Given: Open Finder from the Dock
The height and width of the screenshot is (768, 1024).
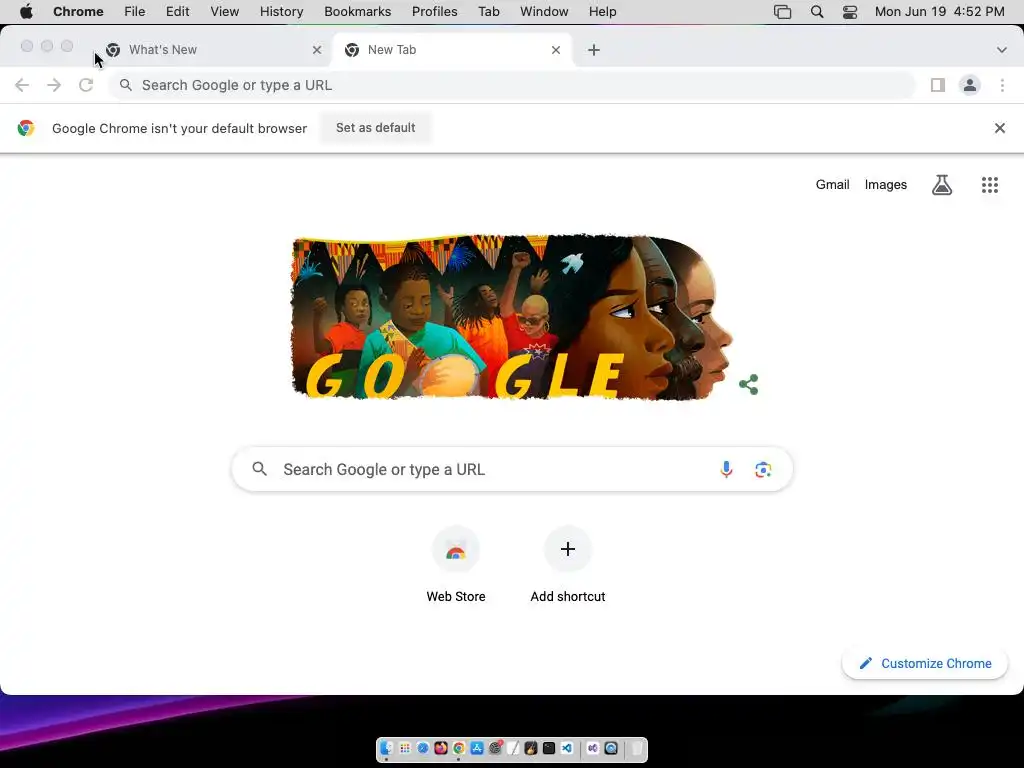Looking at the screenshot, I should coord(387,748).
